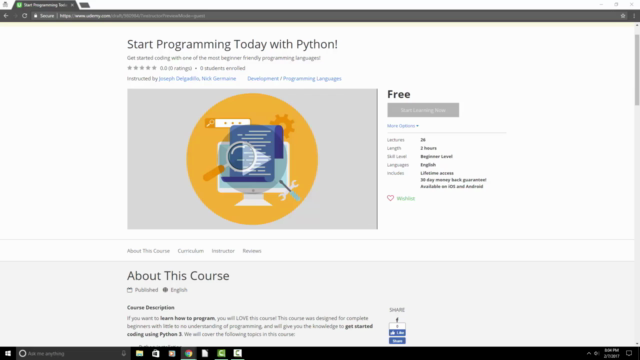
Task: Bookmark this page with star icon
Action: point(623,16)
